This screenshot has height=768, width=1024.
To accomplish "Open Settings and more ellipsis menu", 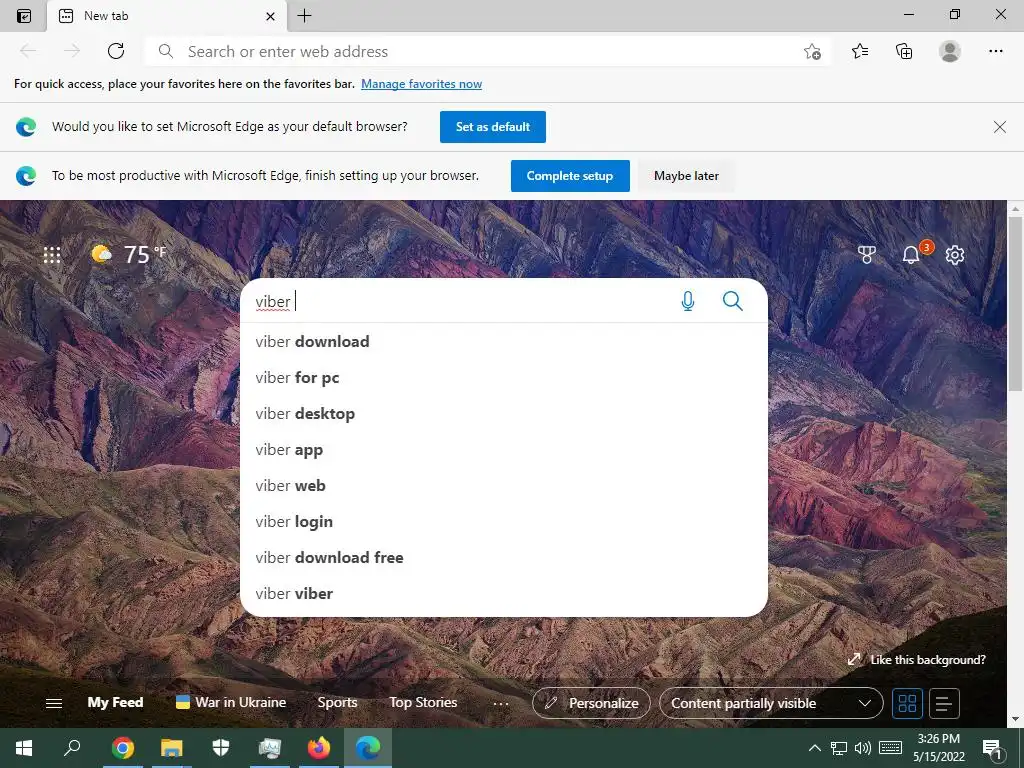I will (x=995, y=51).
